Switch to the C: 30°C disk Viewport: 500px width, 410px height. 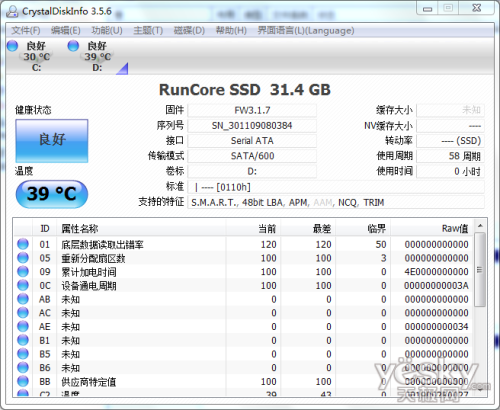[x=36, y=57]
